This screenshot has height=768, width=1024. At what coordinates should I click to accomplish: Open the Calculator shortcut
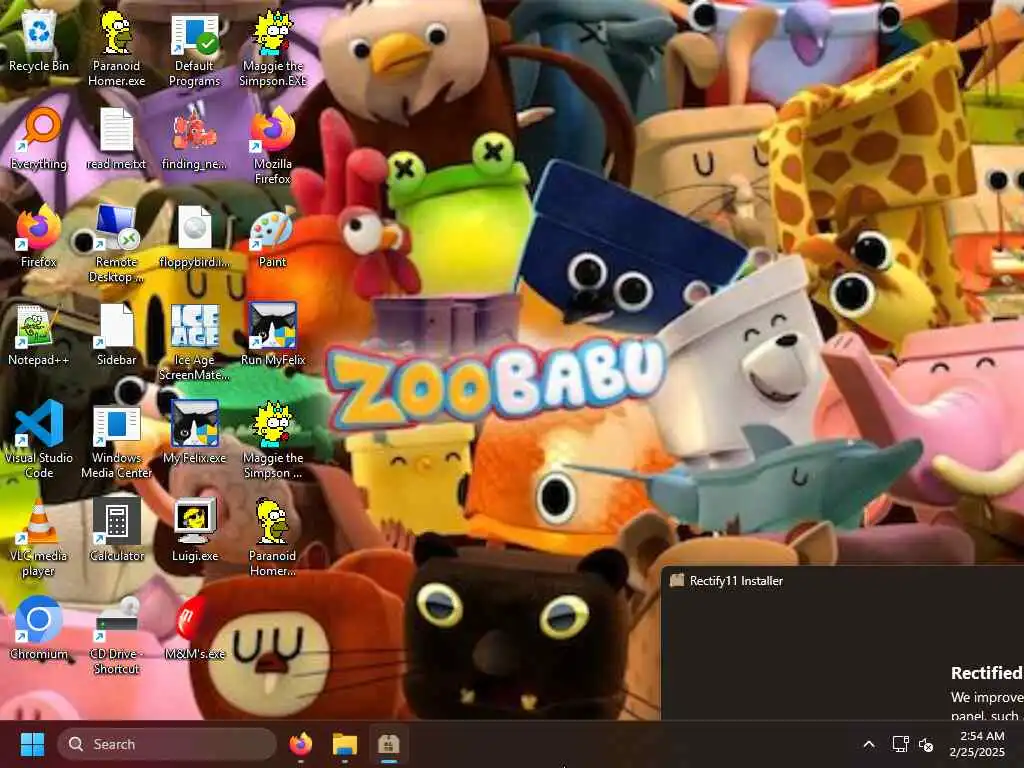pos(116,530)
